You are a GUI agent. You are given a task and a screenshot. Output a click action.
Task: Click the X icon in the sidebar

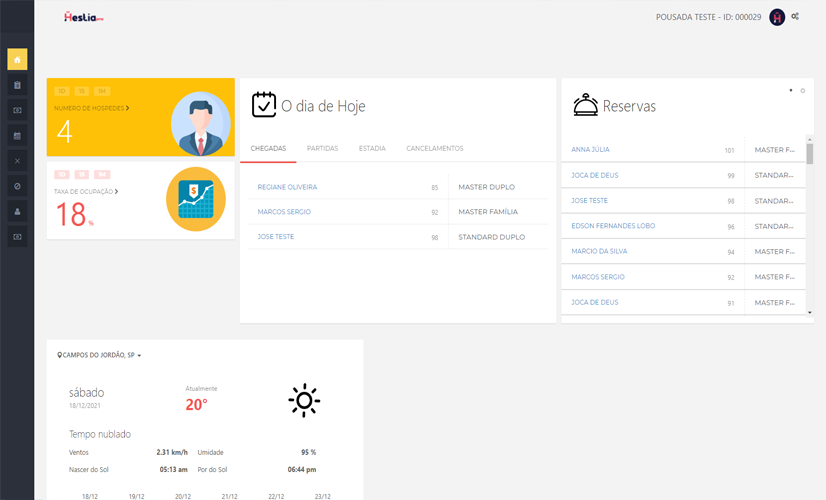click(x=17, y=160)
